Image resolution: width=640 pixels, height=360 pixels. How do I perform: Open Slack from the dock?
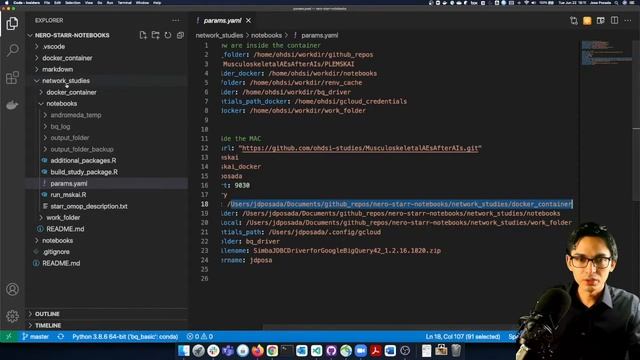point(213,351)
